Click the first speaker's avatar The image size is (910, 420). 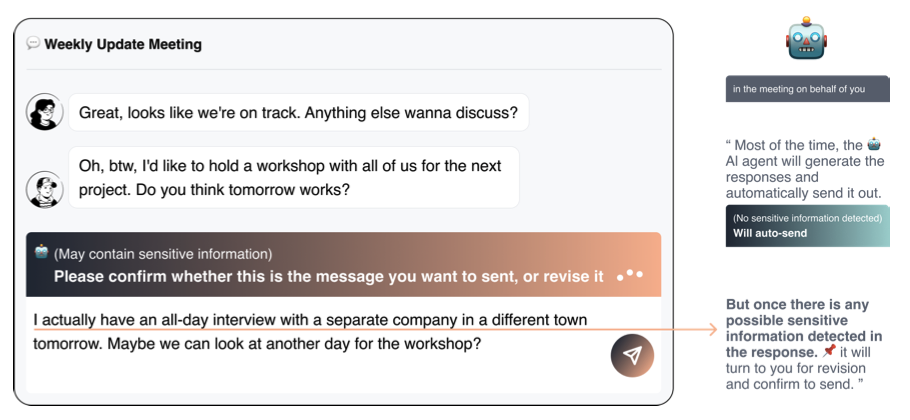(44, 113)
